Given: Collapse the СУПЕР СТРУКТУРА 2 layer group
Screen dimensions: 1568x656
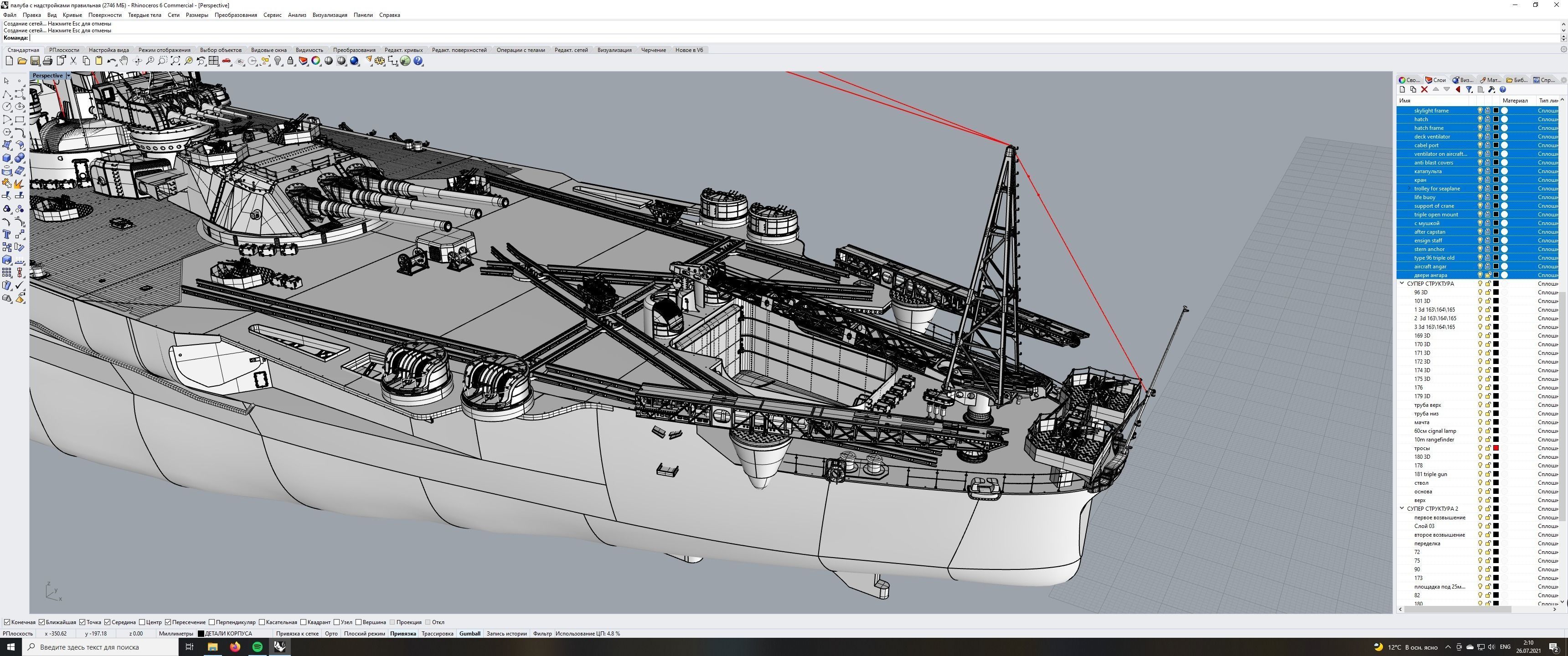Looking at the screenshot, I should click(x=1402, y=508).
